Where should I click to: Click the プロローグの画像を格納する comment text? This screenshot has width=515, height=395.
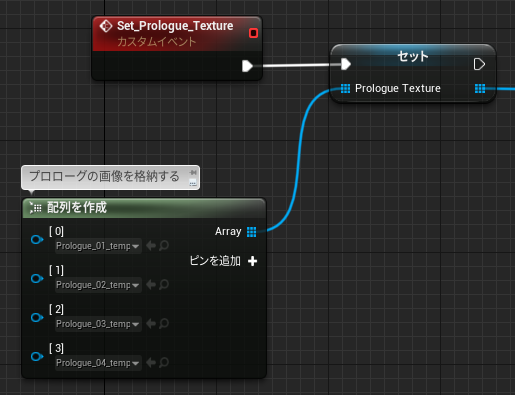click(x=104, y=176)
